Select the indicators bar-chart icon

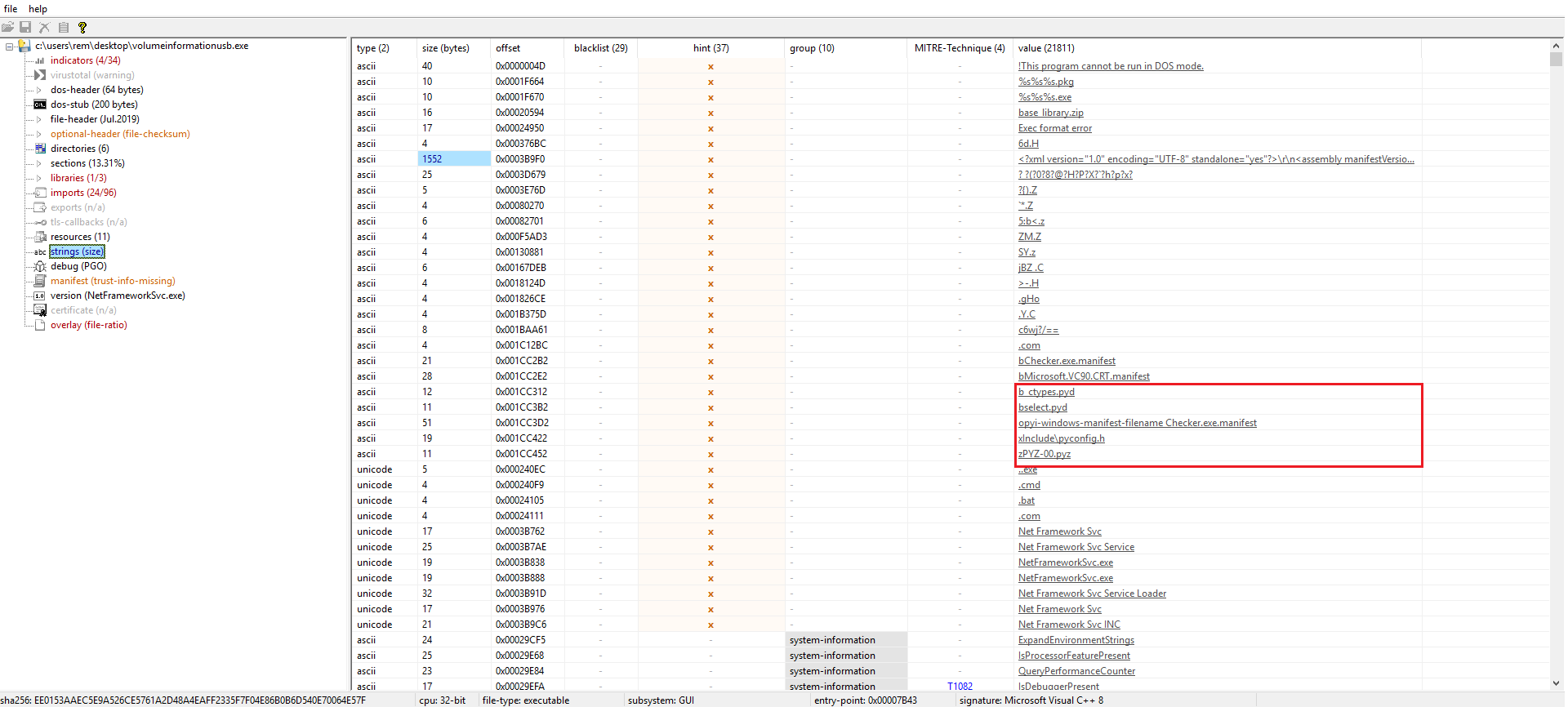click(40, 60)
